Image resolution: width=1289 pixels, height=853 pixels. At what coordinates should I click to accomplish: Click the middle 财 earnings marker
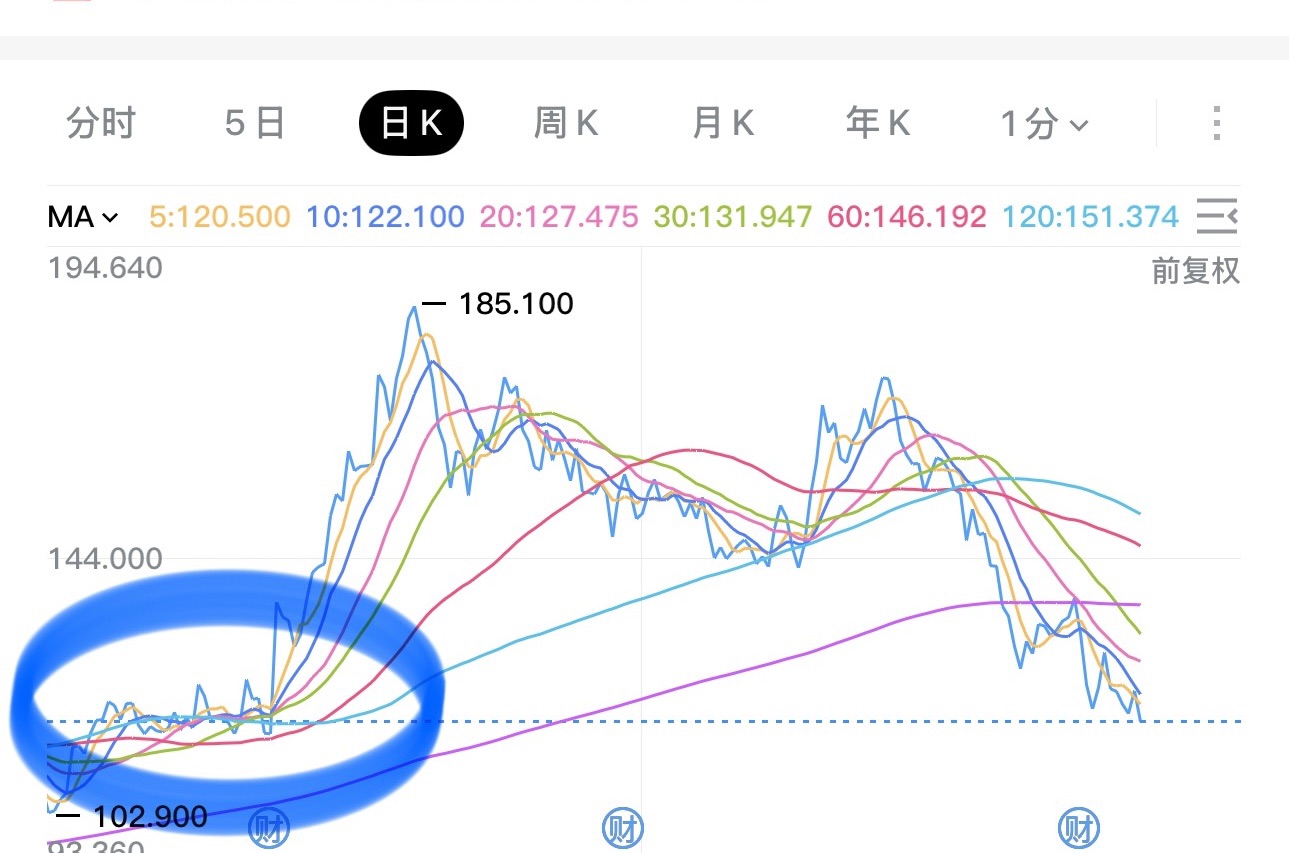click(622, 828)
